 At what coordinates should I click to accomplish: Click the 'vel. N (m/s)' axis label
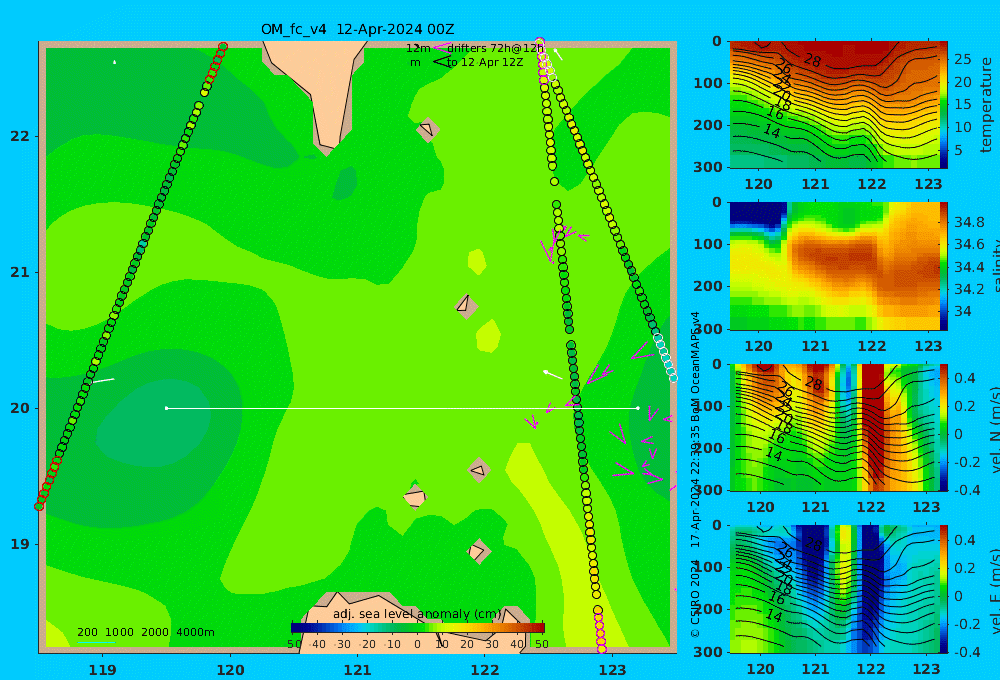[994, 429]
